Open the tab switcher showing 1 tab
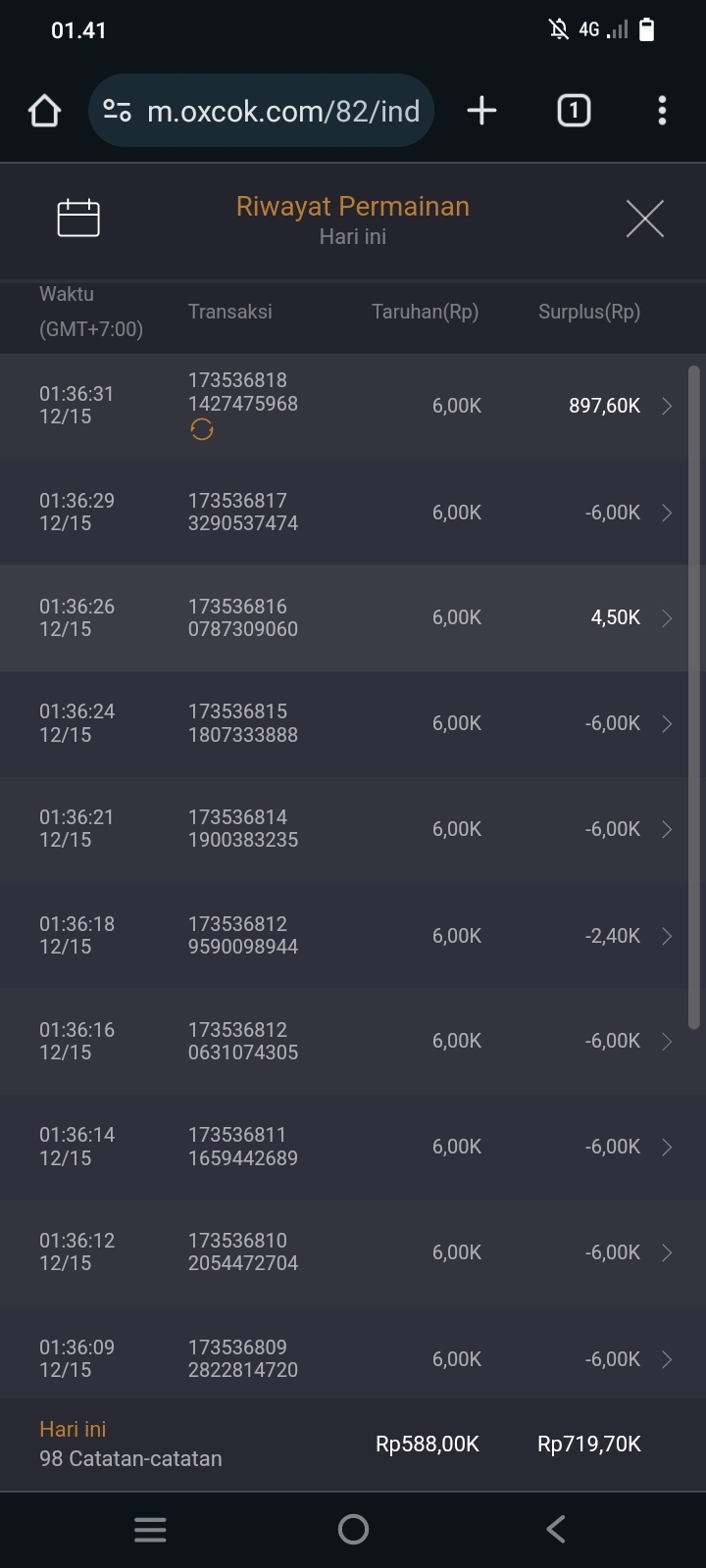Screen dimensions: 706x1568 574,111
